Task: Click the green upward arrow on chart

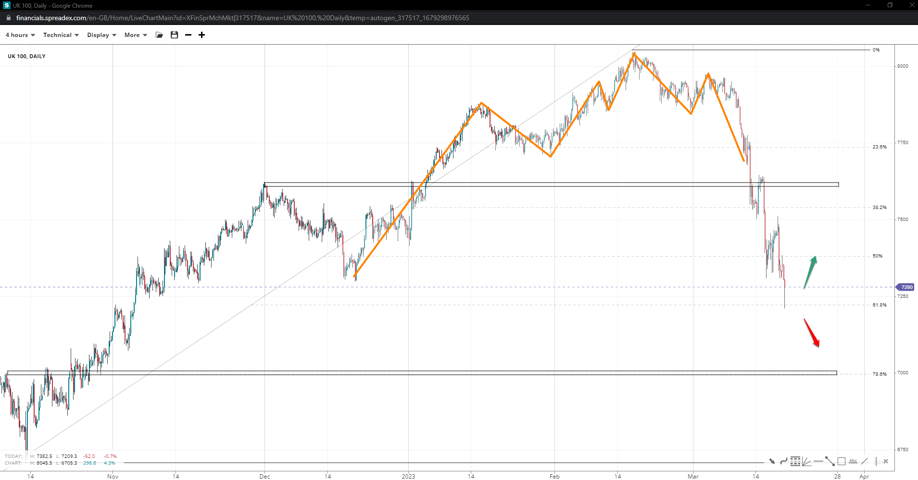Action: (x=810, y=272)
